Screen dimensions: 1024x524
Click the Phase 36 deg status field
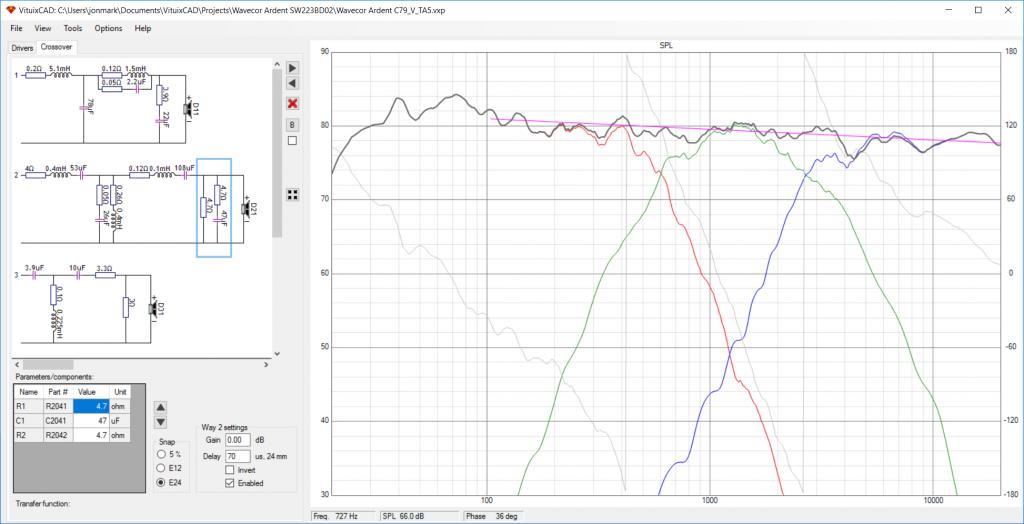pyautogui.click(x=491, y=516)
